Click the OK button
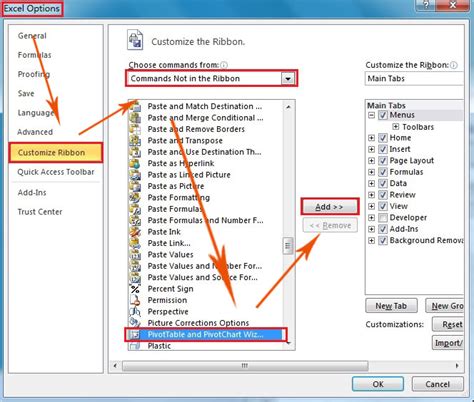The height and width of the screenshot is (402, 474). (378, 384)
